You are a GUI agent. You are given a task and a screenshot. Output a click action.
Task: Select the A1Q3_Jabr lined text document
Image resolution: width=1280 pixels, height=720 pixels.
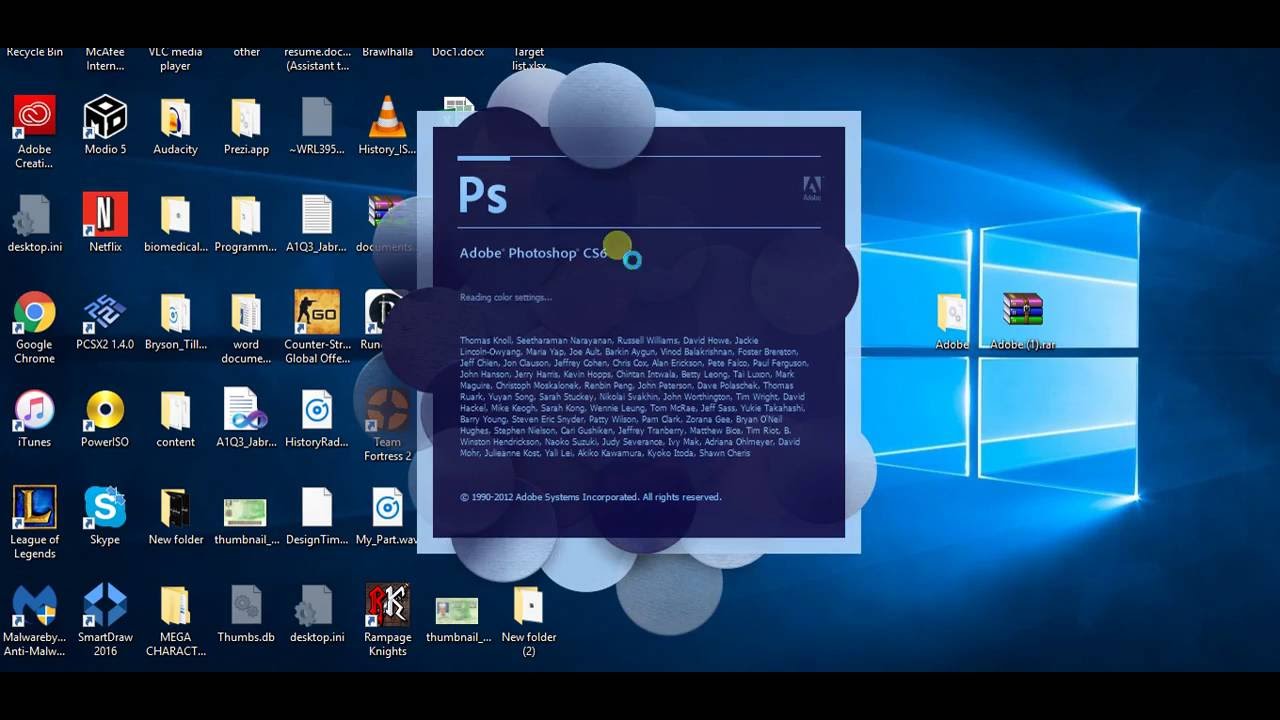[317, 215]
